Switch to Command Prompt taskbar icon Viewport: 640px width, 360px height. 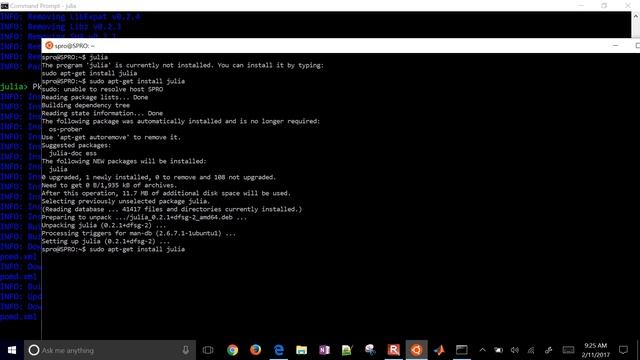[462, 350]
